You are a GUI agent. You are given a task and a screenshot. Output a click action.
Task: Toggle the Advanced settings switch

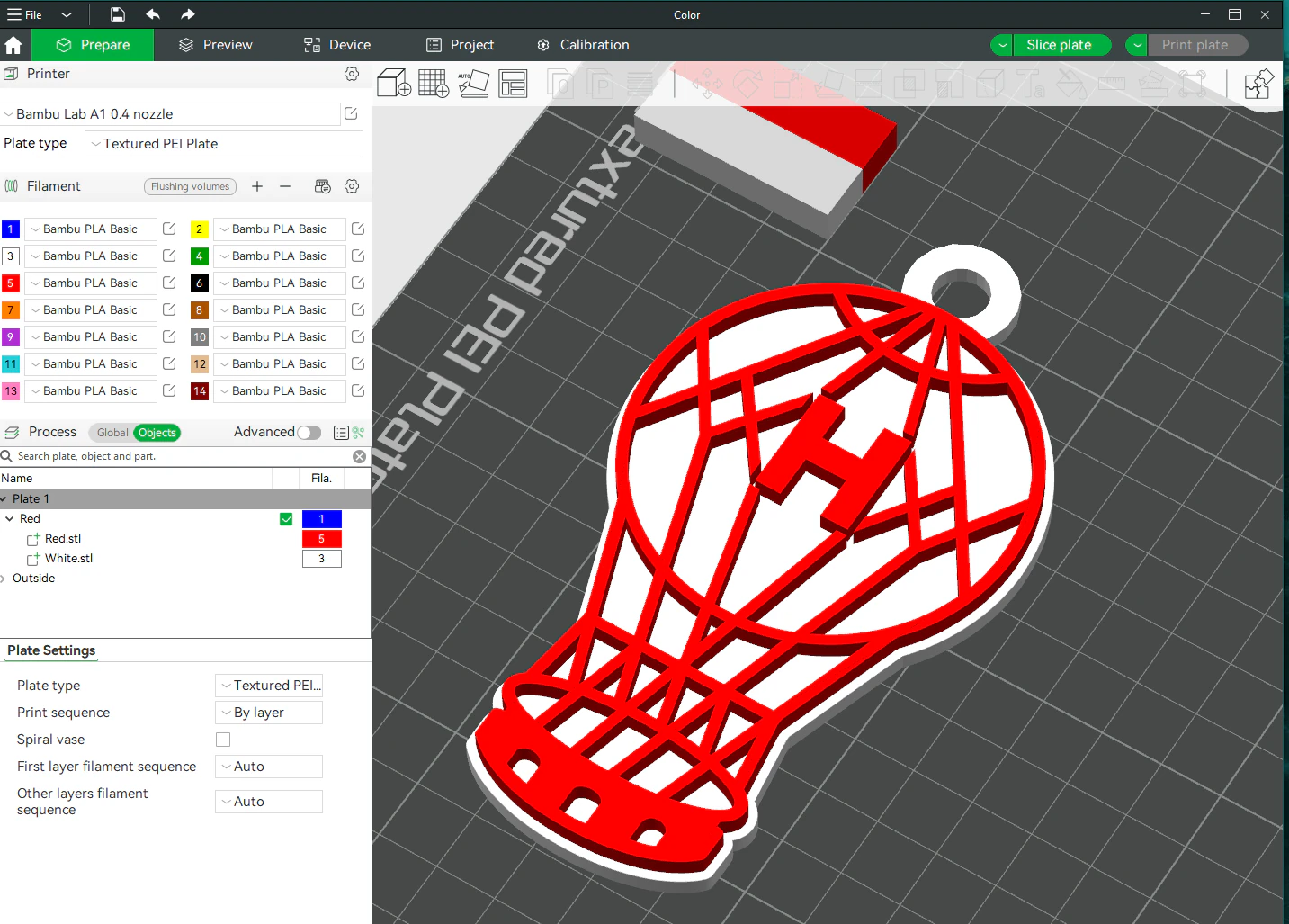point(309,433)
